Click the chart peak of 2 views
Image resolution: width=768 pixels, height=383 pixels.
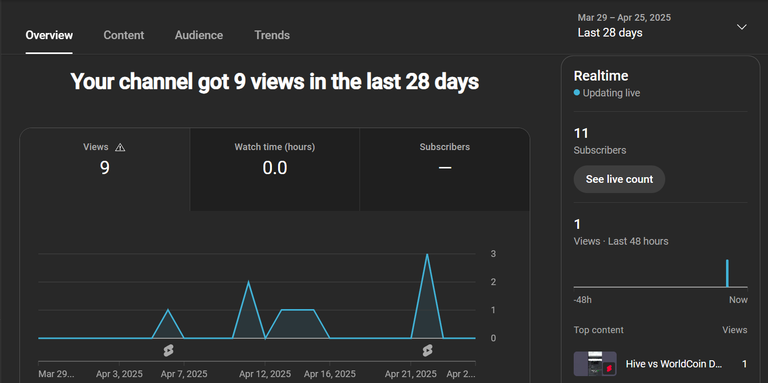248,283
